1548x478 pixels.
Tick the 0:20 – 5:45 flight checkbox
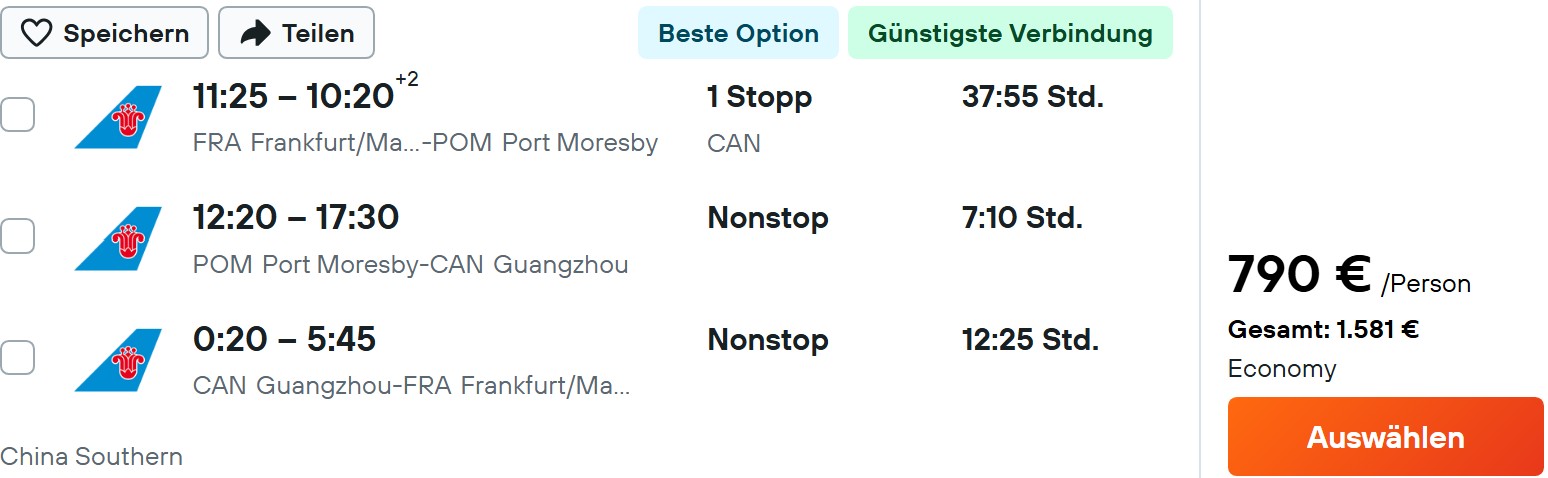(x=17, y=358)
